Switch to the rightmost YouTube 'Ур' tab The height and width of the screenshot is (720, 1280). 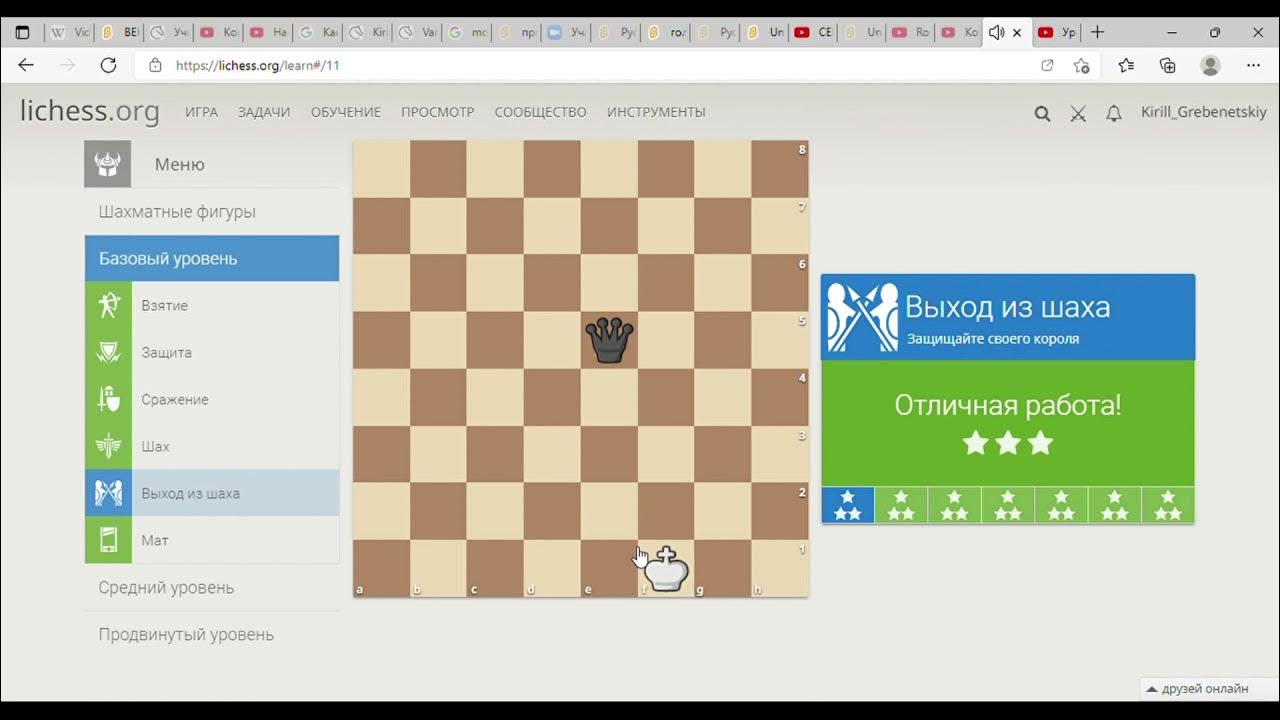(x=1056, y=32)
